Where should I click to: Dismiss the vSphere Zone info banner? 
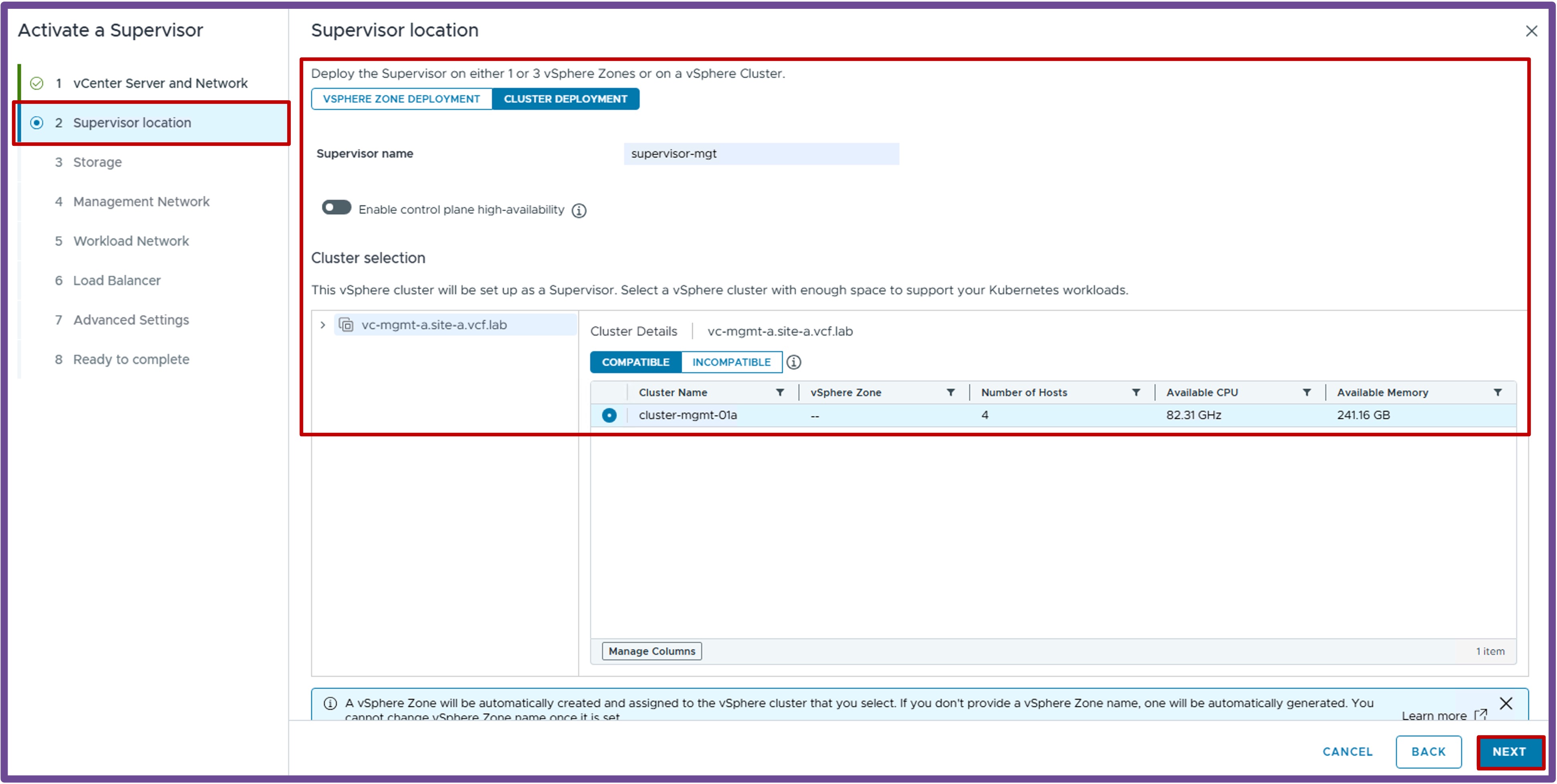click(1506, 703)
